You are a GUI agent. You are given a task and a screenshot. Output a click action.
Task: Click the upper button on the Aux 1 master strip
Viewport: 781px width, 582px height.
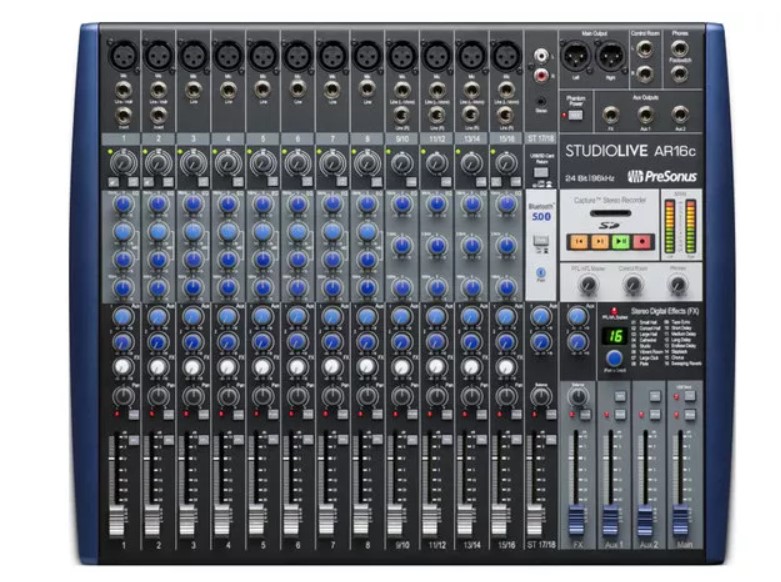620,396
